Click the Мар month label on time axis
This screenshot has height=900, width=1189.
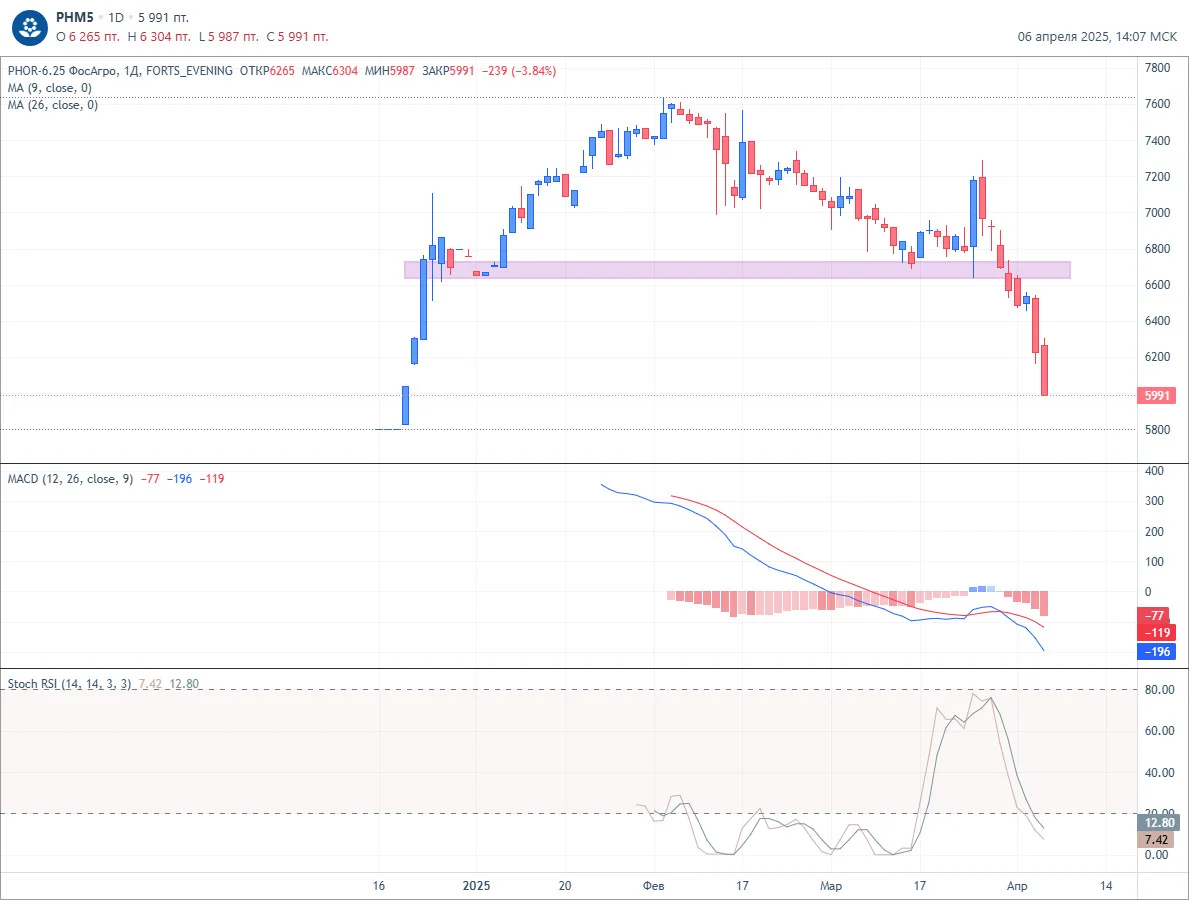pos(831,886)
